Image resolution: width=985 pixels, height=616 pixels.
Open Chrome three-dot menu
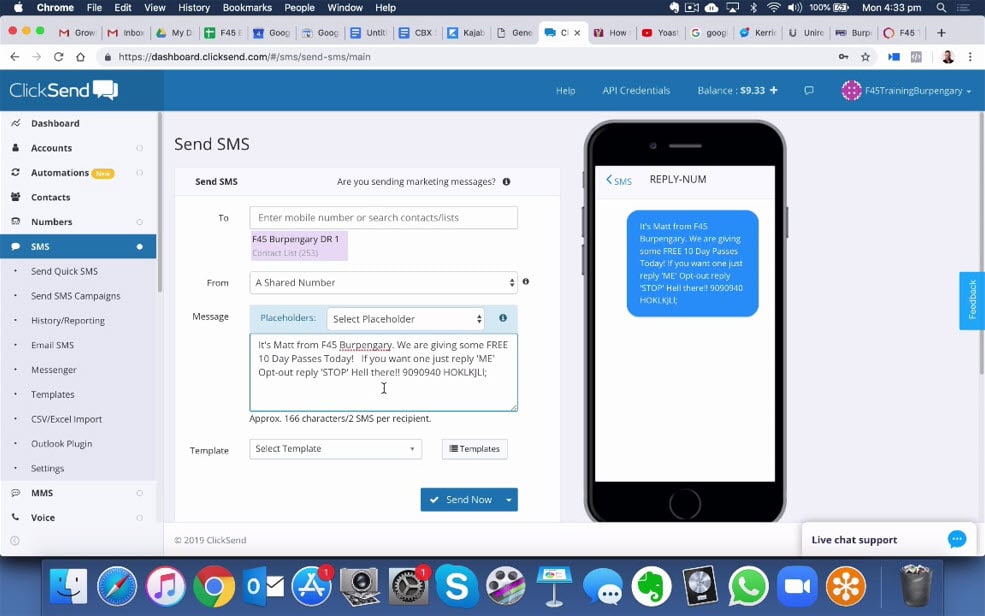(971, 57)
